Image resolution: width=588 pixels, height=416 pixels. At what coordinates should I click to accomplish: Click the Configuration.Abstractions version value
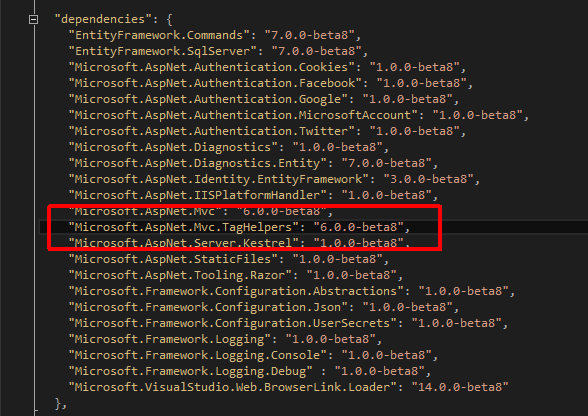point(464,291)
